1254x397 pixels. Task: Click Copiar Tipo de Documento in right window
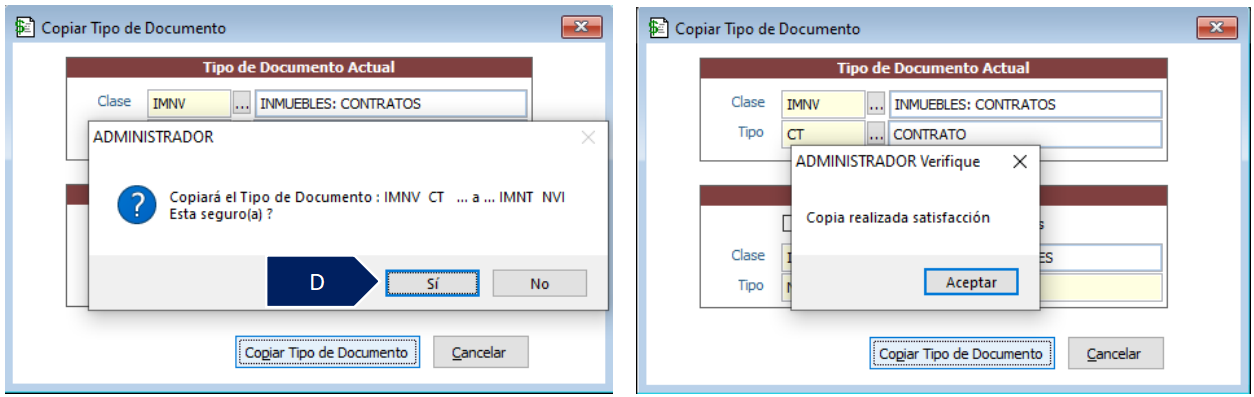pos(961,353)
